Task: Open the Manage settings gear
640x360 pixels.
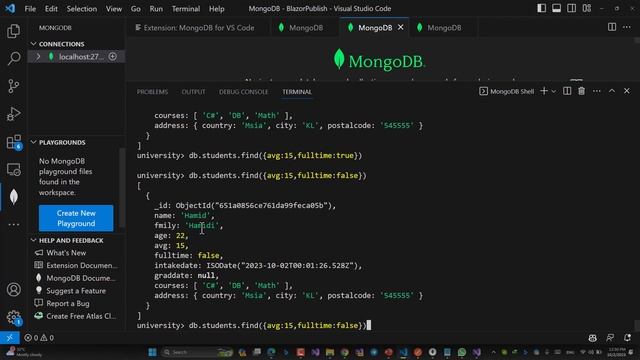Action: pyautogui.click(x=13, y=317)
